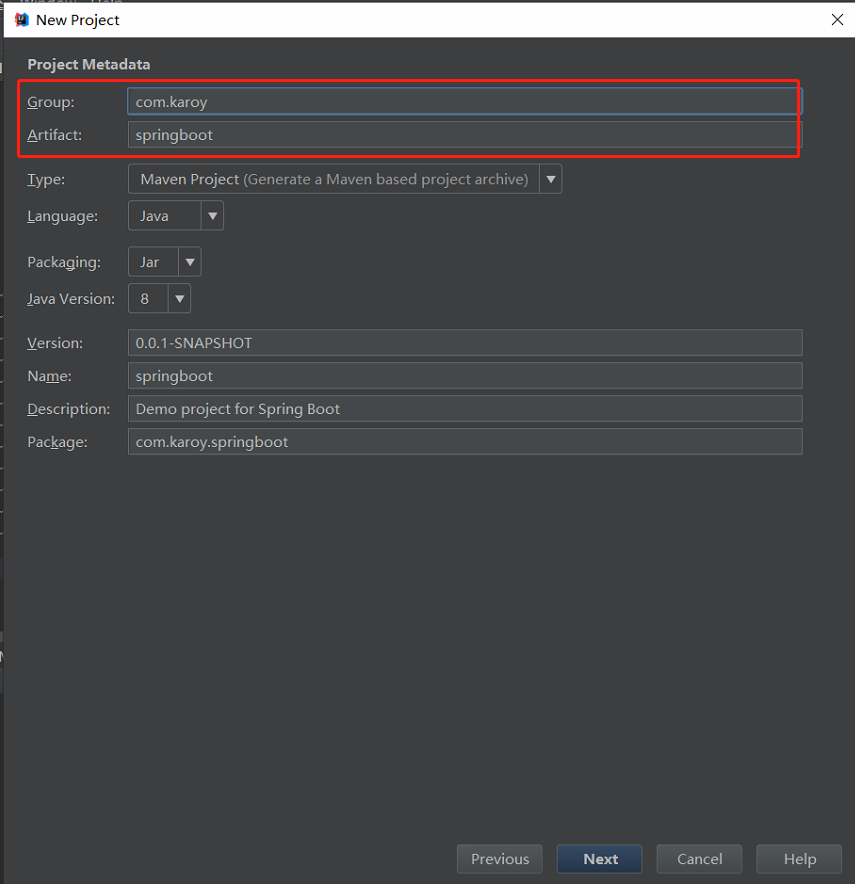Click the Language label
855x884 pixels.
pos(63,216)
